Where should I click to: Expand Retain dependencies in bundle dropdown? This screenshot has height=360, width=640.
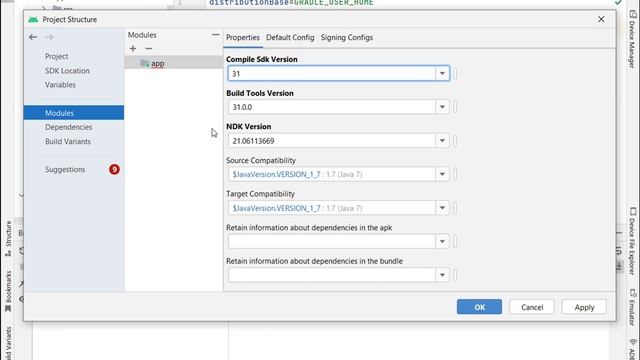tap(442, 275)
